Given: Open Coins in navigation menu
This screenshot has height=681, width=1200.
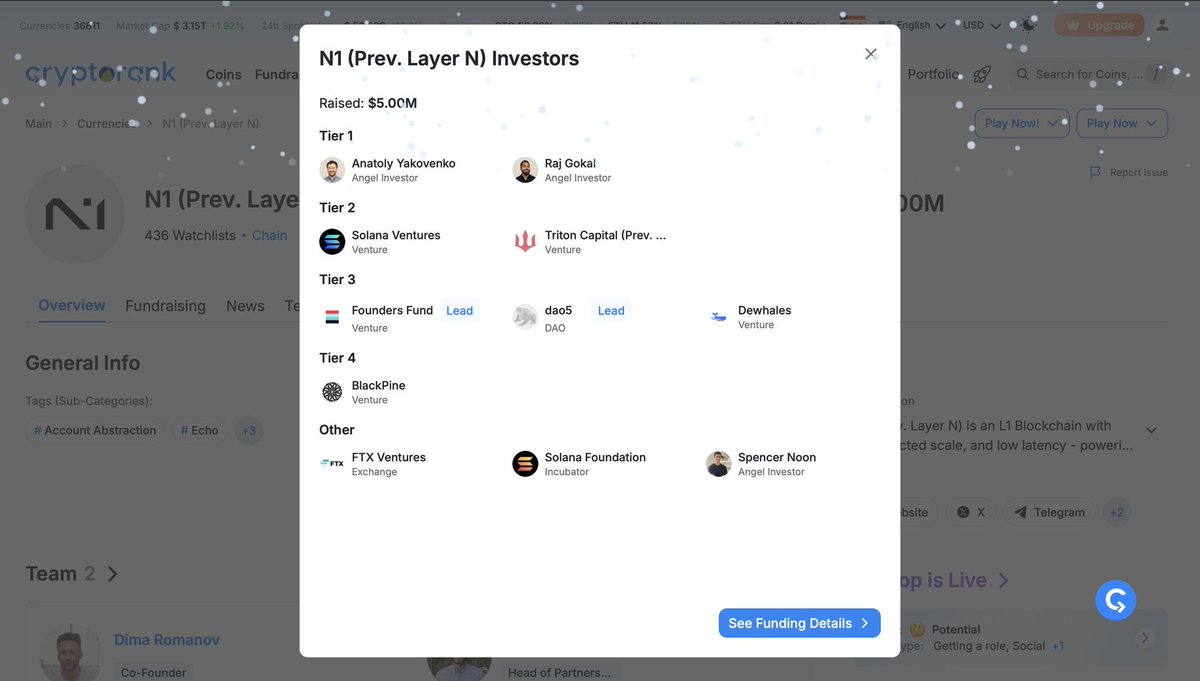Looking at the screenshot, I should tap(224, 74).
